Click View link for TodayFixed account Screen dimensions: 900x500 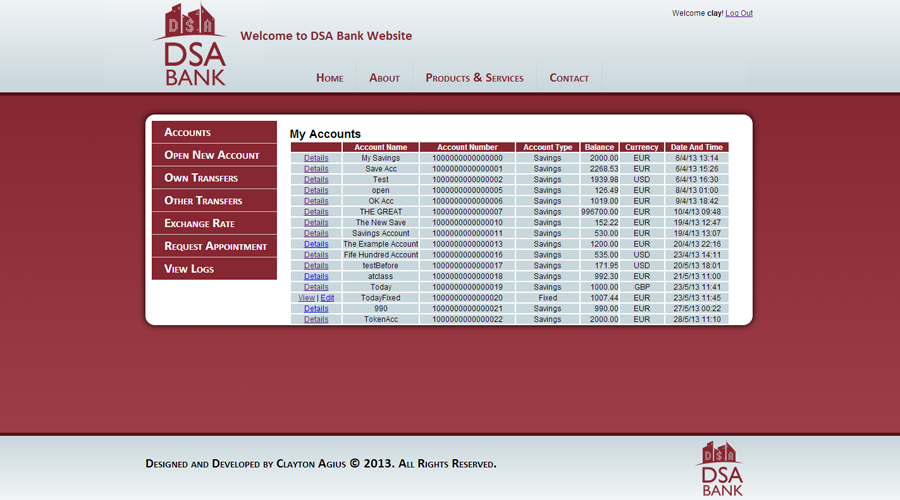[x=307, y=298]
